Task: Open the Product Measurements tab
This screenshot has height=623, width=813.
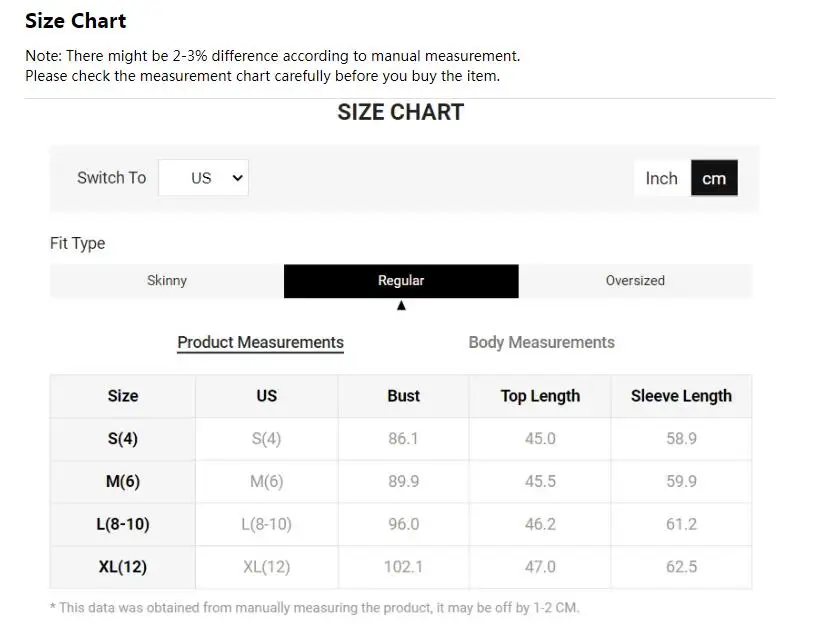Action: [x=260, y=342]
